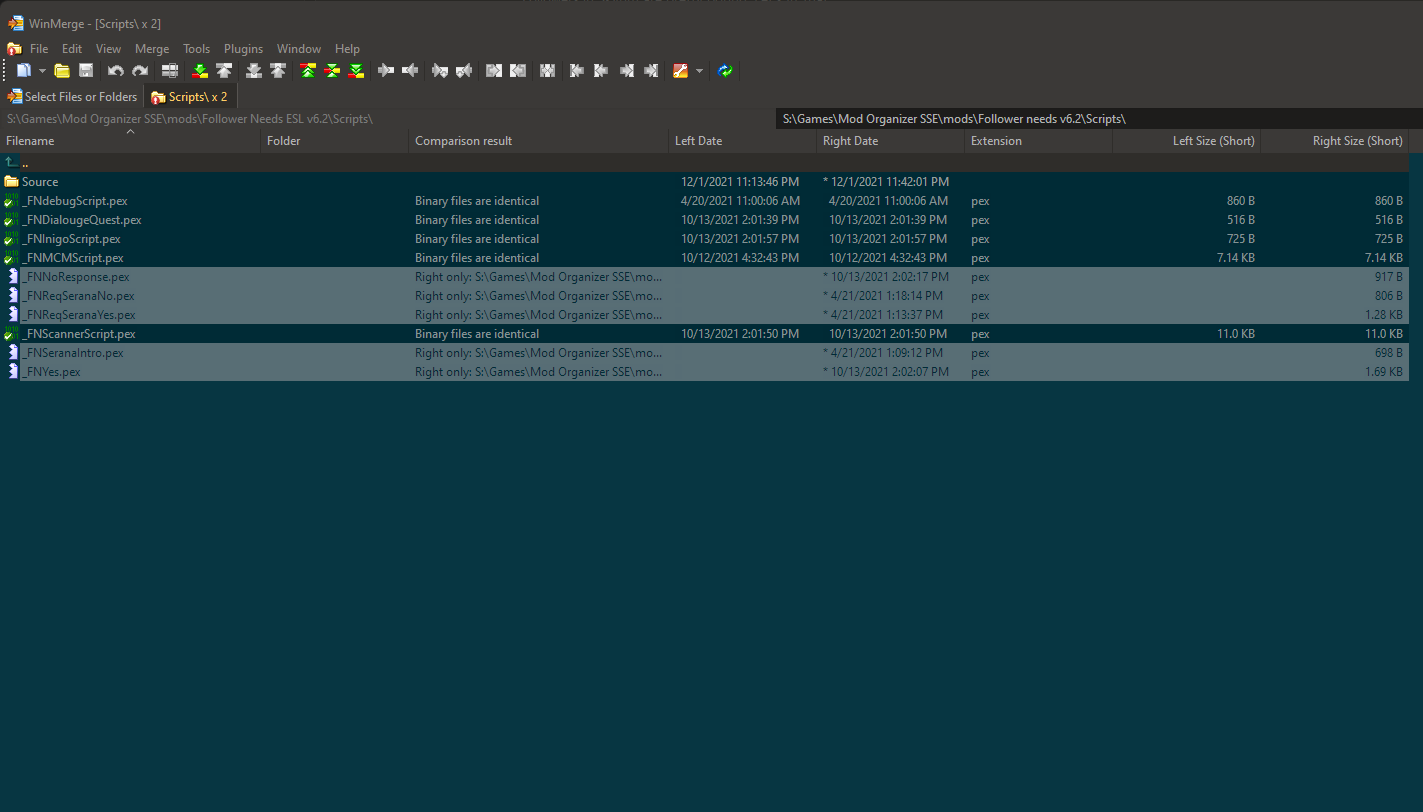The width and height of the screenshot is (1423, 812).
Task: Click right date 4/21/2021 1:09:12 PM
Action: coord(885,353)
